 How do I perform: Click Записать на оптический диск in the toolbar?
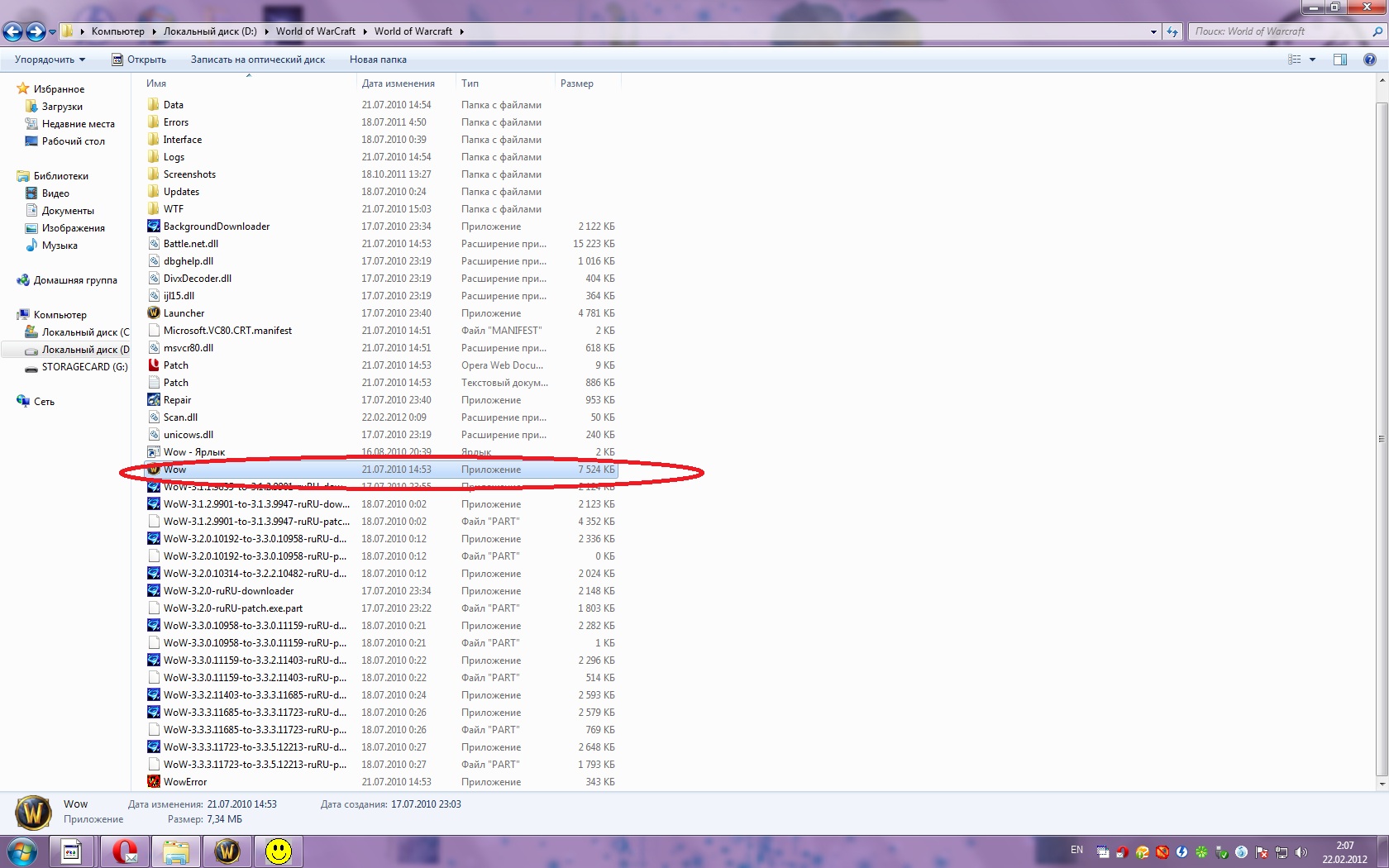pyautogui.click(x=258, y=60)
